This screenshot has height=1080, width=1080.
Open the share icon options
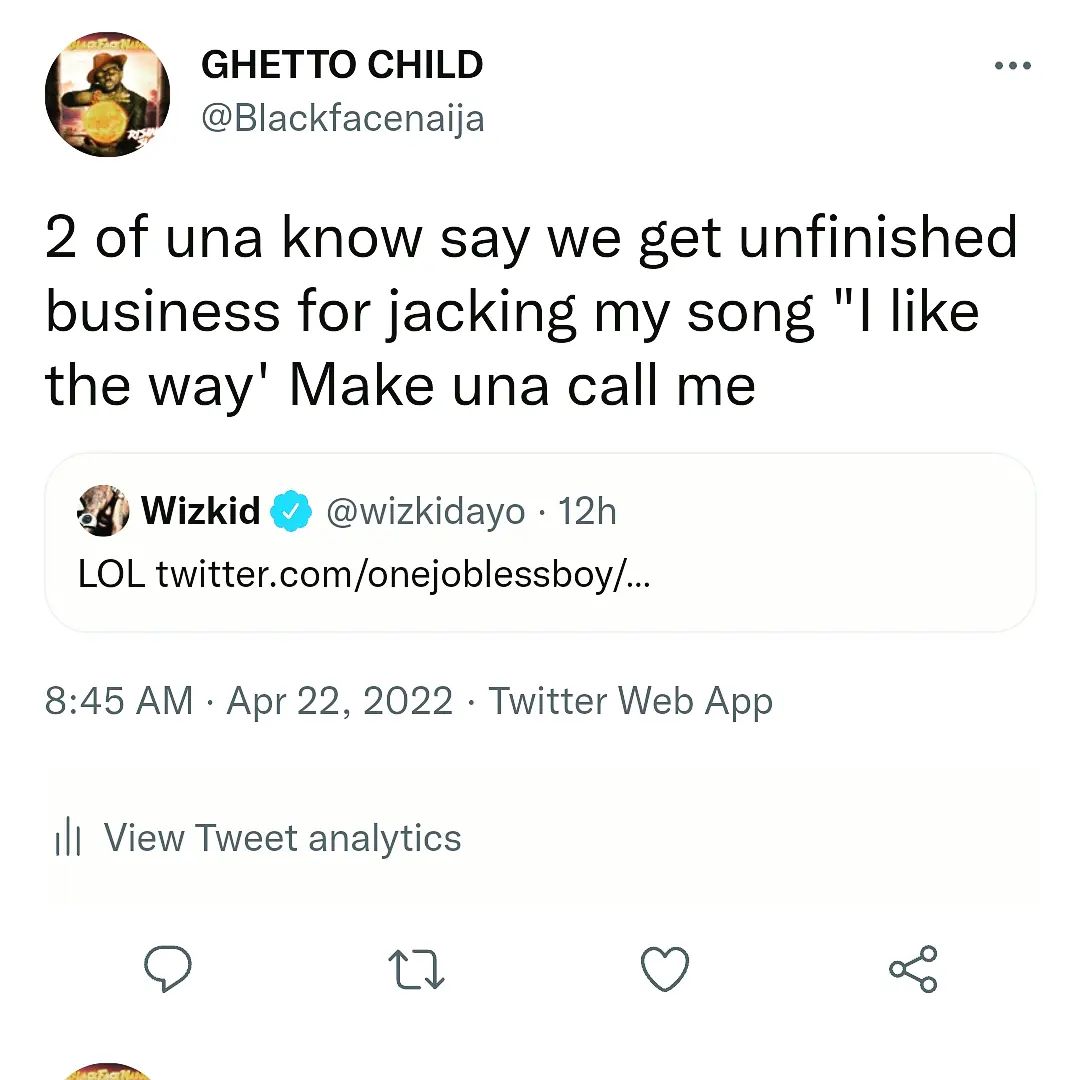(x=913, y=968)
